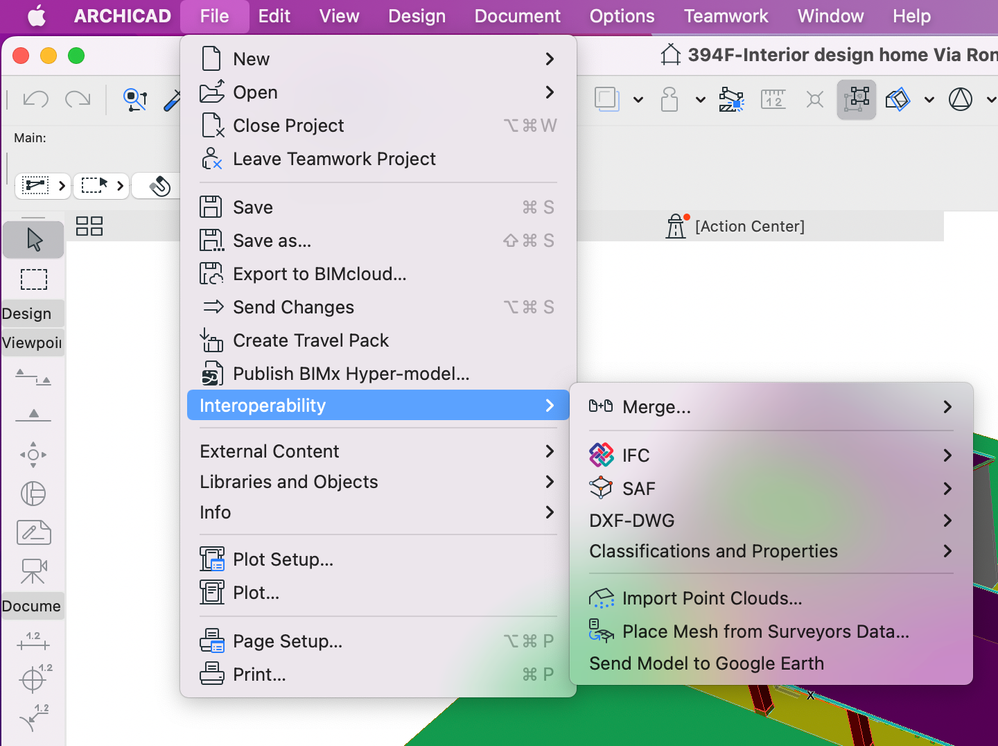This screenshot has height=746, width=998.
Task: Click the Interior Elevation tool icon
Action: 33,454
